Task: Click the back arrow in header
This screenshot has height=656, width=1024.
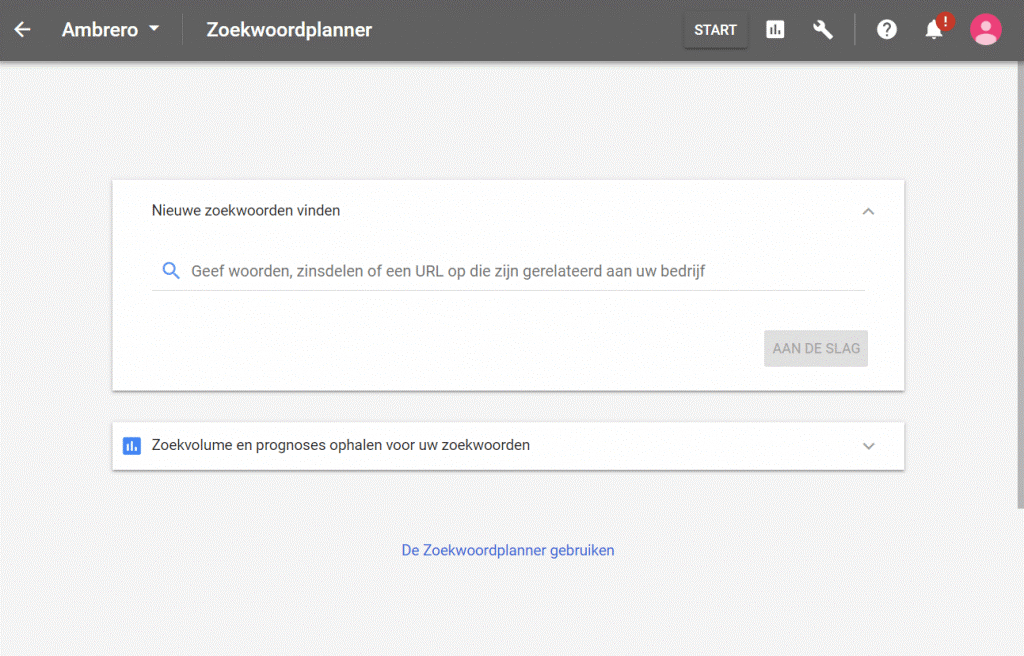Action: point(22,30)
